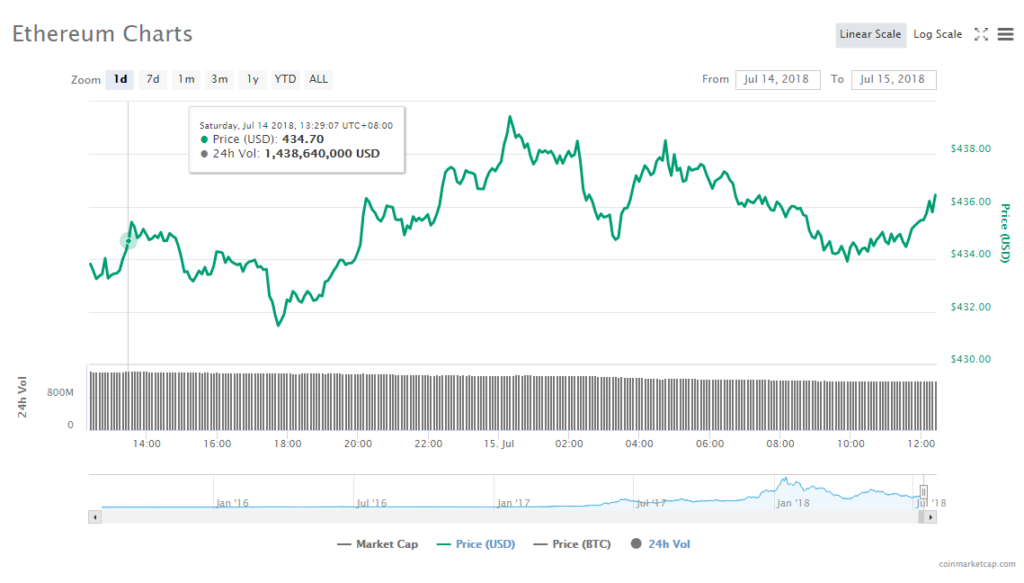Switch to Log Scale
Screen dimensions: 1024x583
click(x=937, y=35)
